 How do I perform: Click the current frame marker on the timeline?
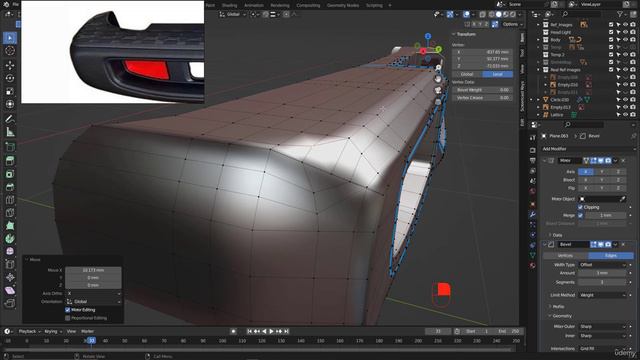point(91,340)
